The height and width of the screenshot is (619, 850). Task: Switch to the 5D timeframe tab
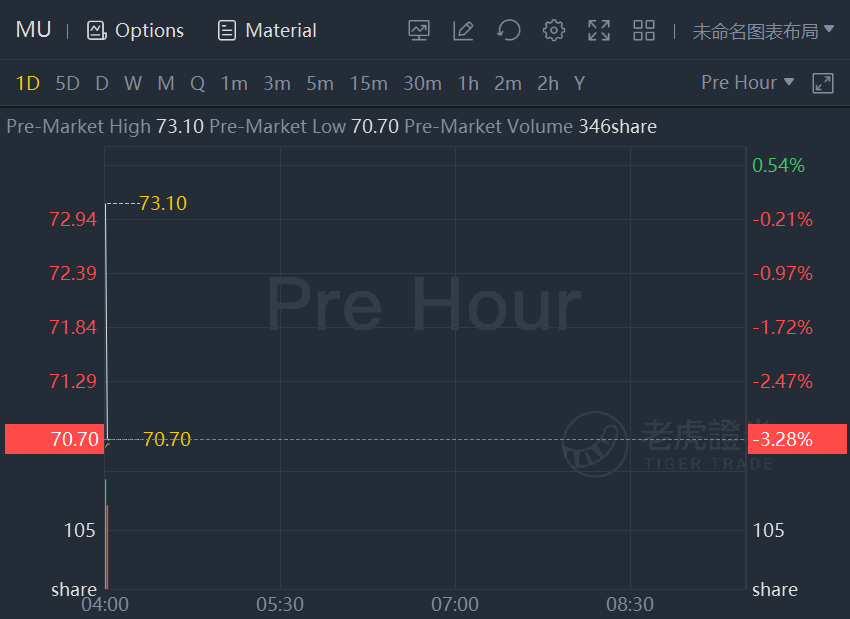pyautogui.click(x=67, y=83)
